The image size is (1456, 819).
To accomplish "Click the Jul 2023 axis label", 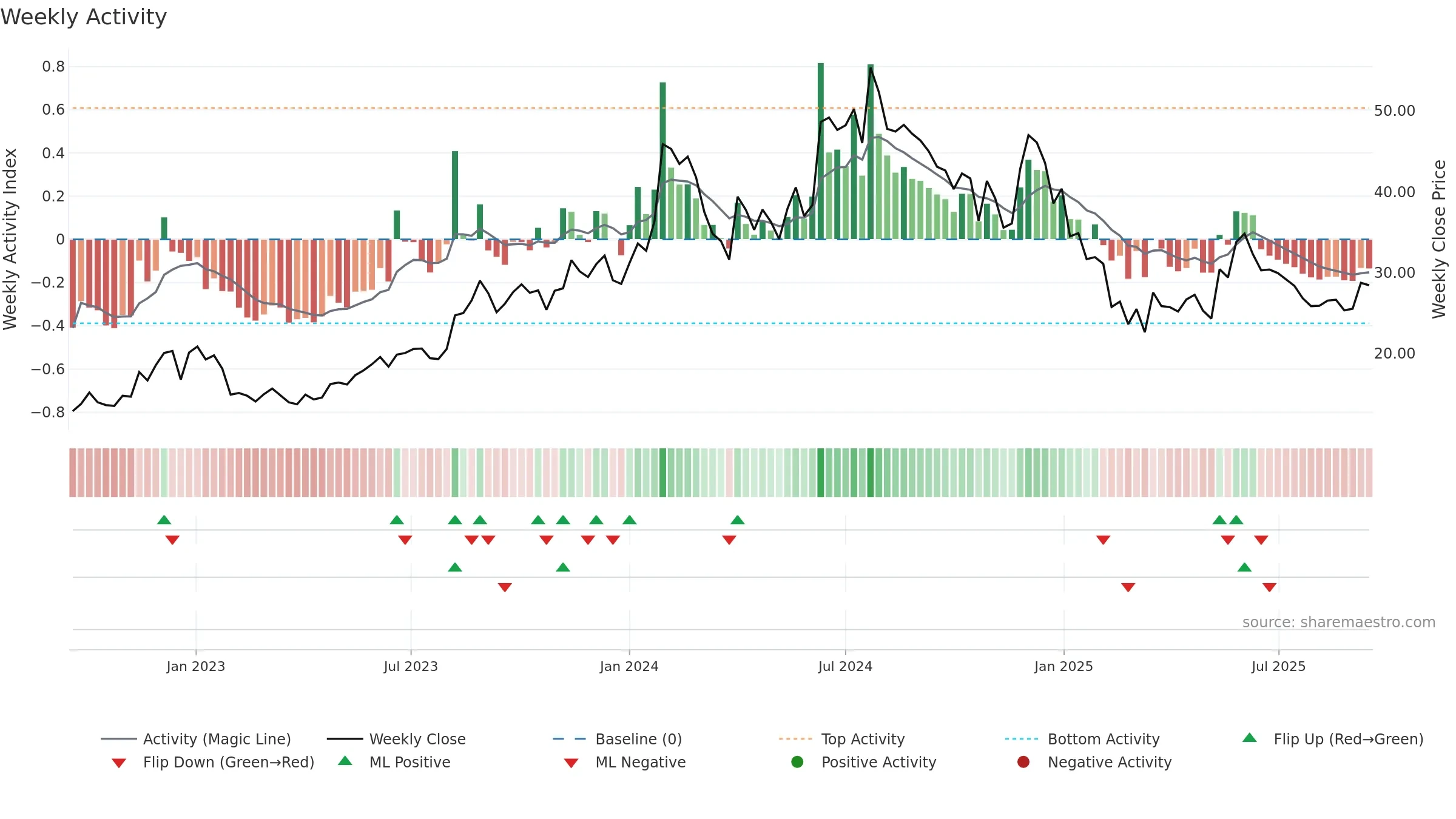I will coord(411,666).
